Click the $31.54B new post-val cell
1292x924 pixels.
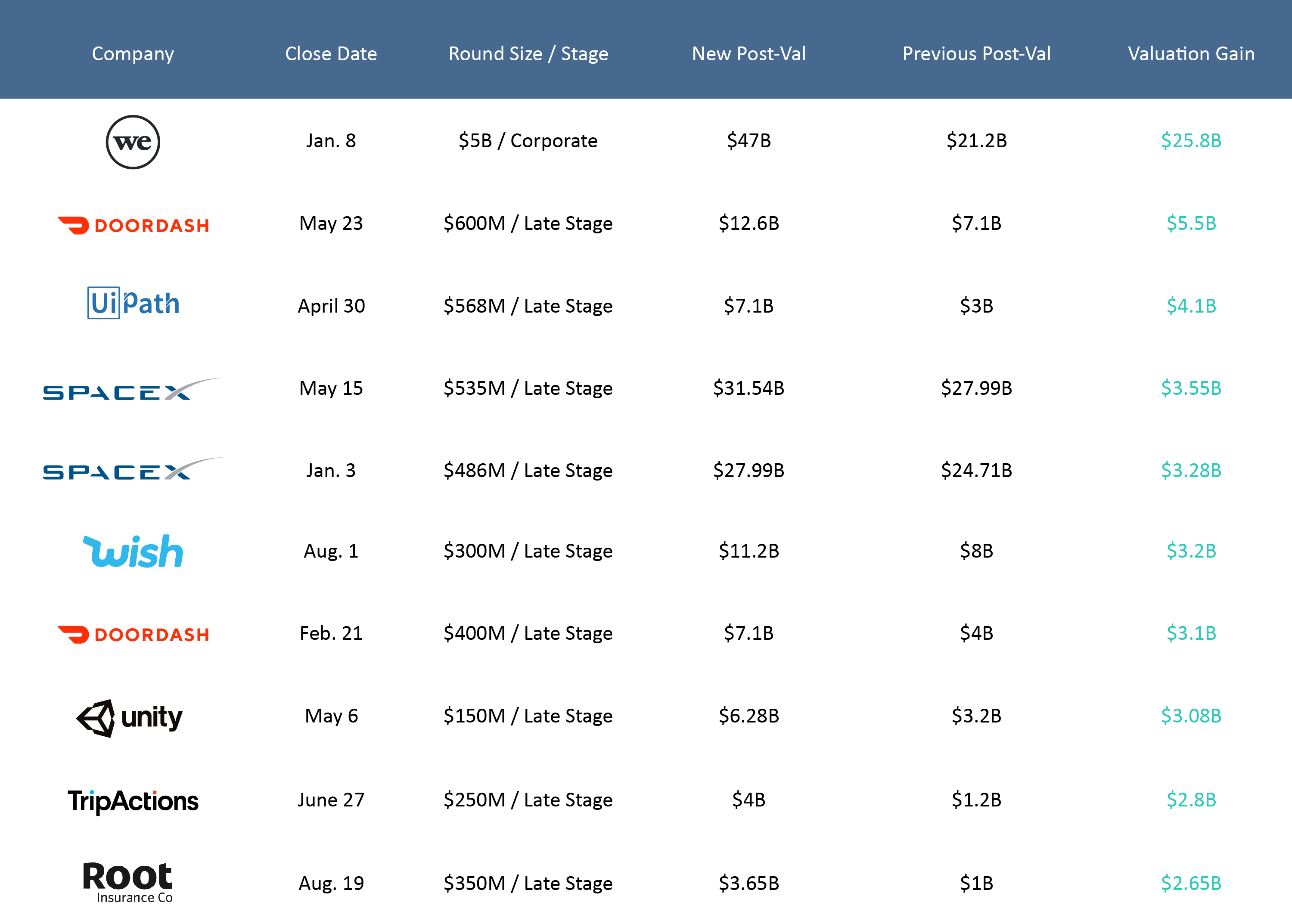pos(748,388)
